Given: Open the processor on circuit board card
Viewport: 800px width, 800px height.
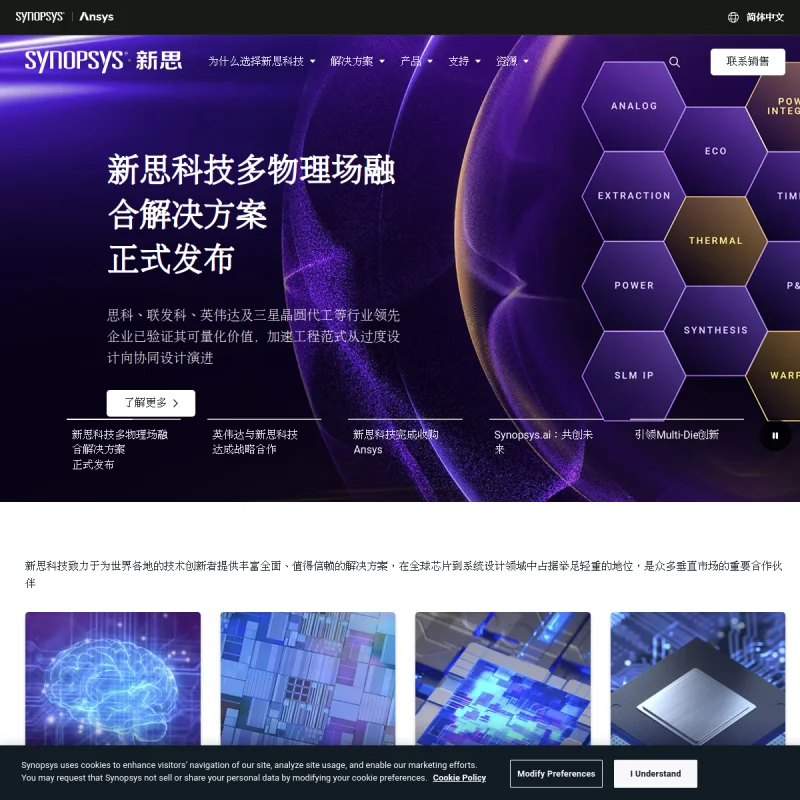Looking at the screenshot, I should [697, 679].
